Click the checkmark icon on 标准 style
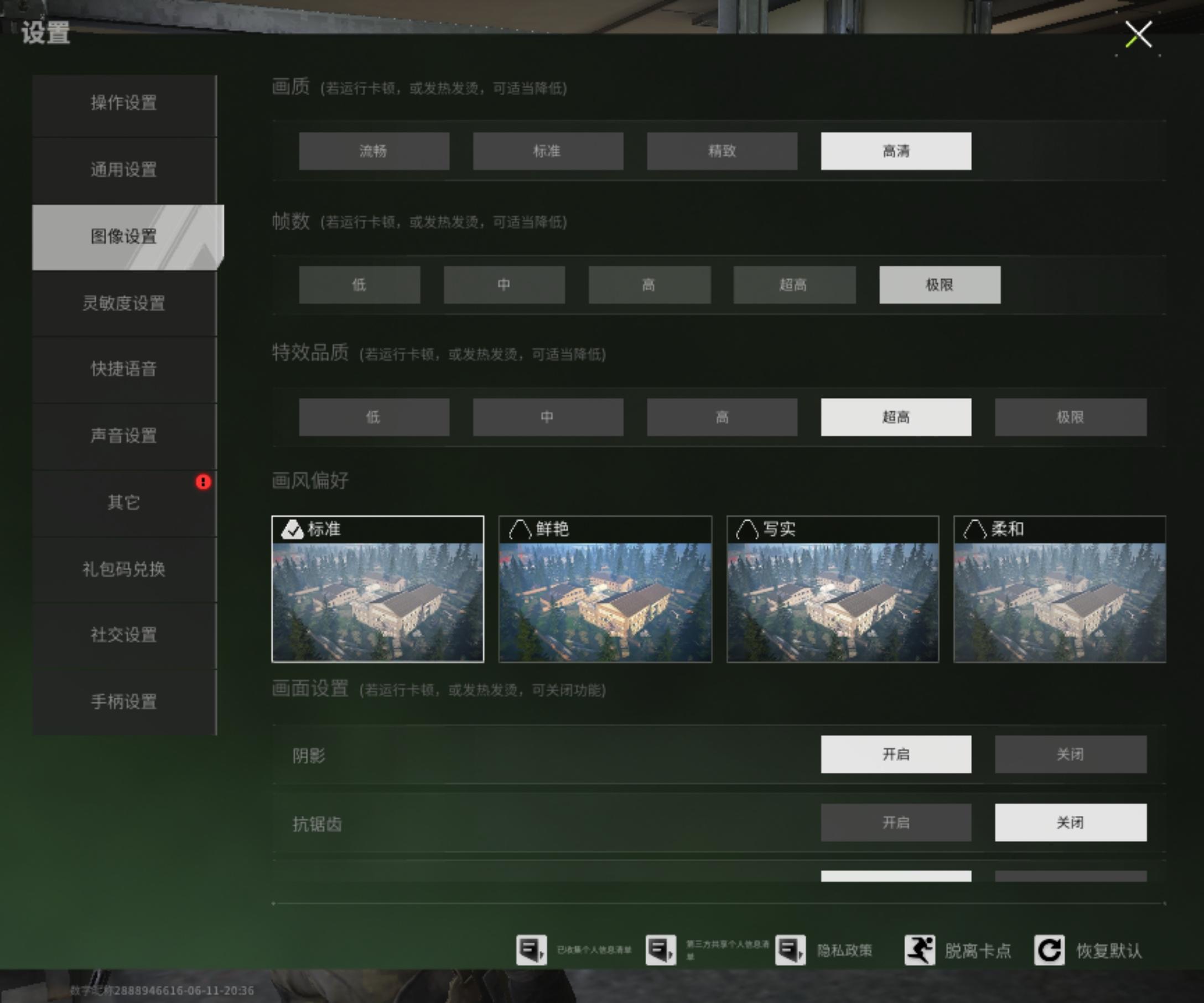 point(292,529)
